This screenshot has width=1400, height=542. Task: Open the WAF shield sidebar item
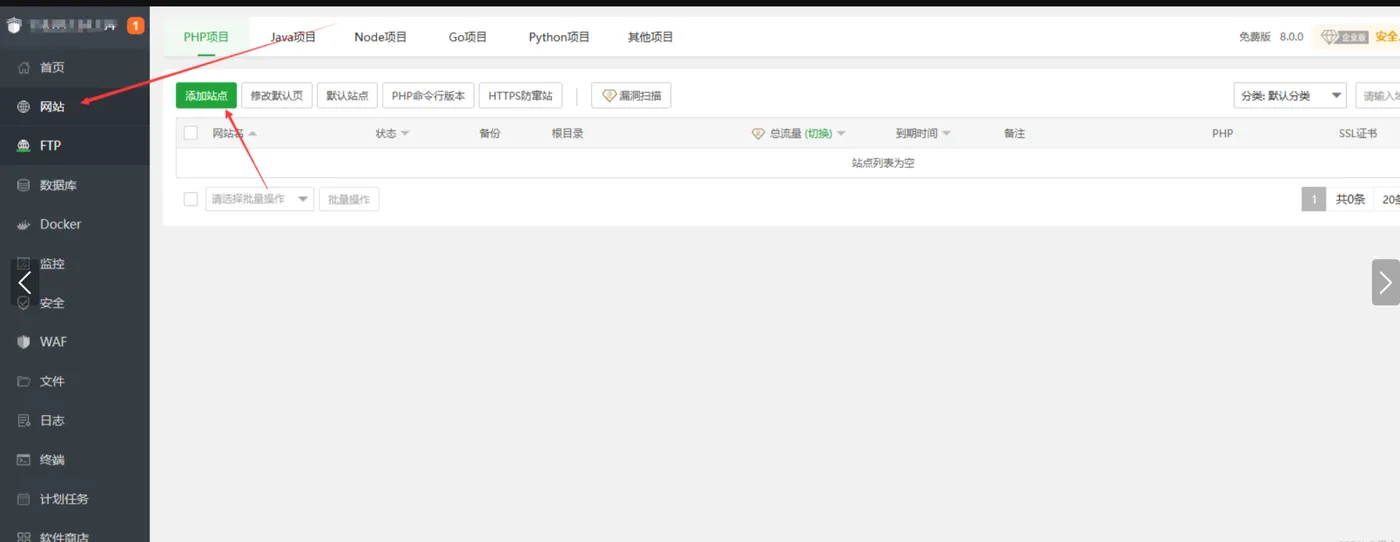(53, 342)
